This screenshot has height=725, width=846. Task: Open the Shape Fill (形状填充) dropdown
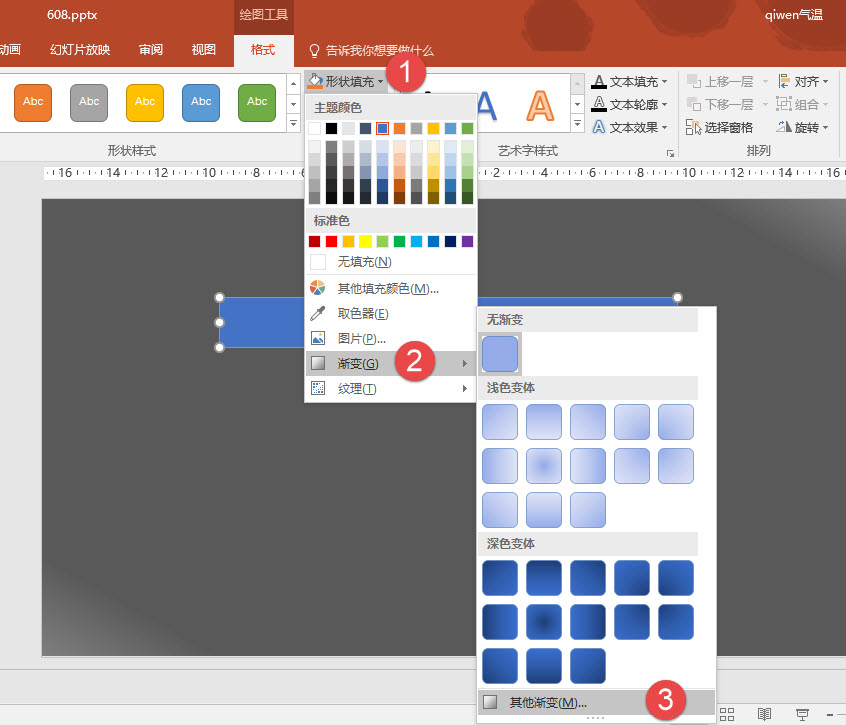(345, 81)
